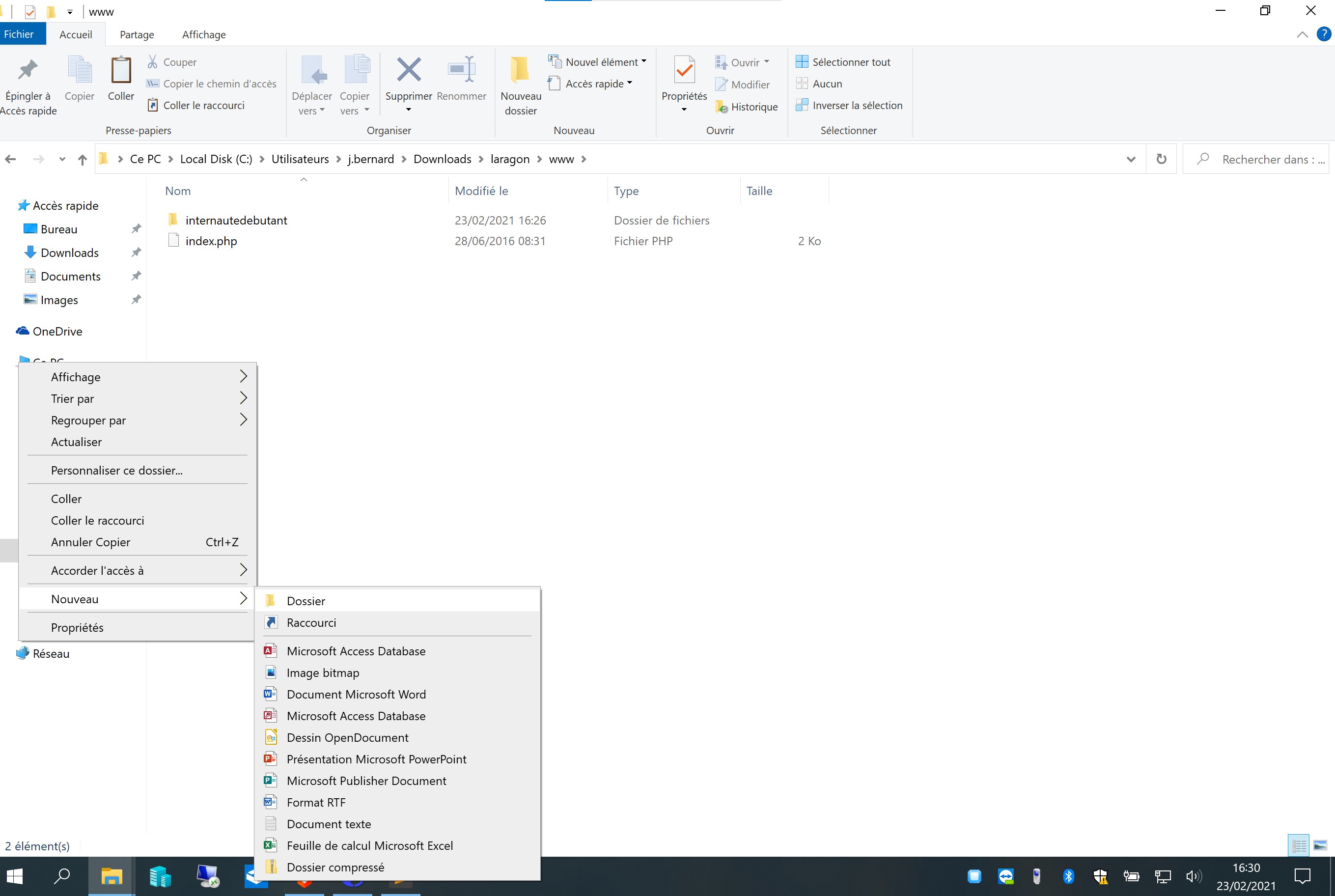1335x896 pixels.
Task: Click the Historique icon
Action: click(722, 107)
